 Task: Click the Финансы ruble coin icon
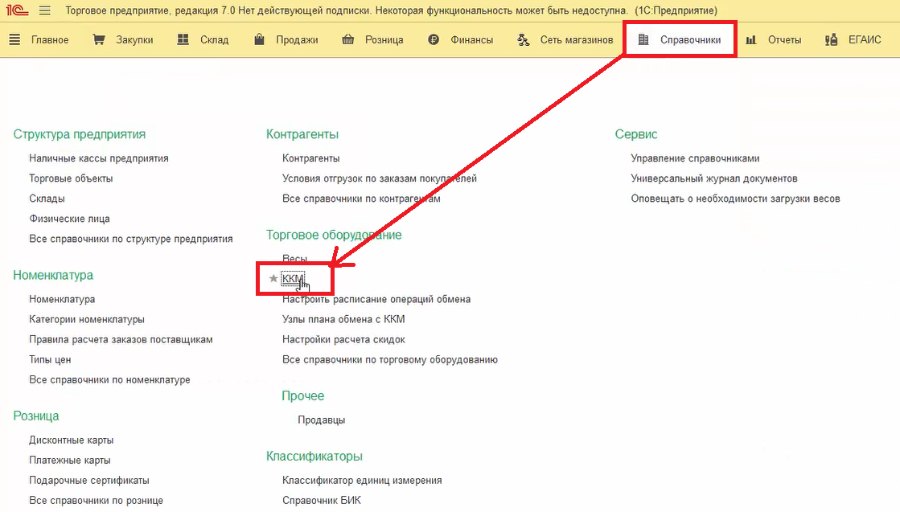(433, 40)
